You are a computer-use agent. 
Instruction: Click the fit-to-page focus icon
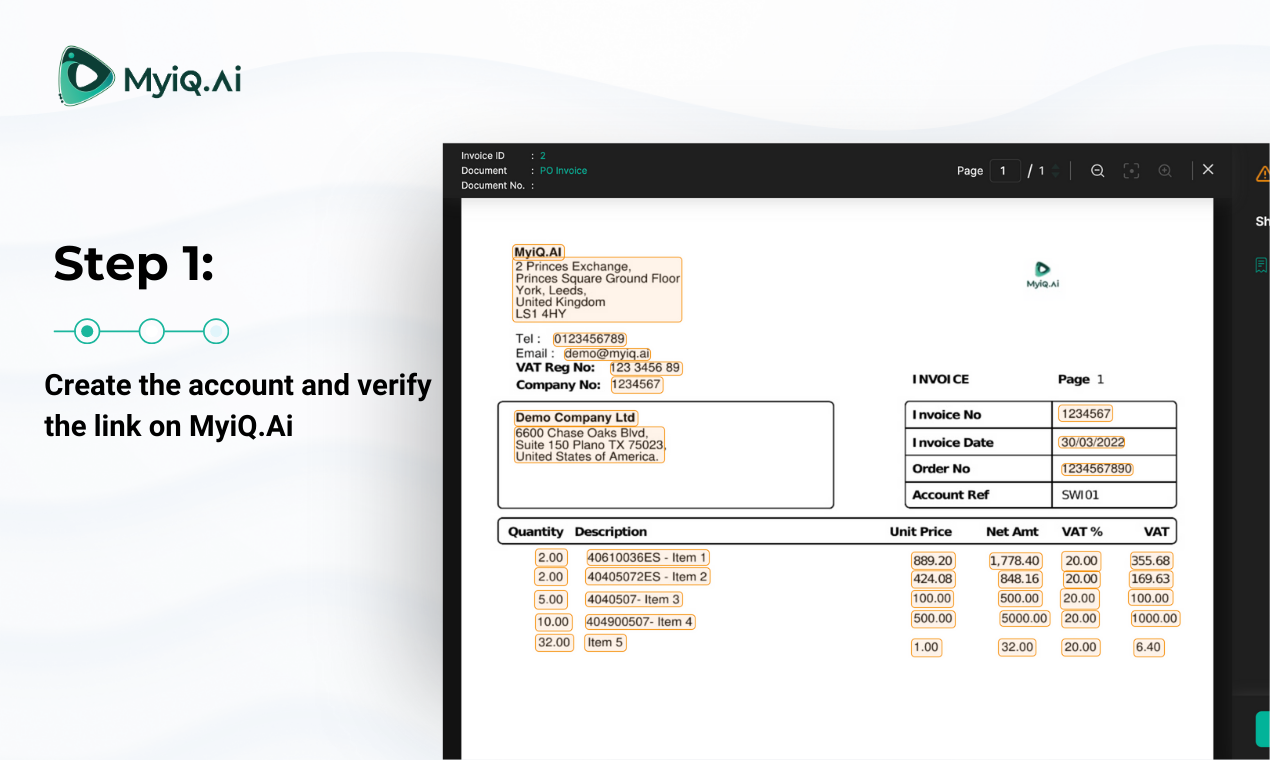click(1131, 171)
